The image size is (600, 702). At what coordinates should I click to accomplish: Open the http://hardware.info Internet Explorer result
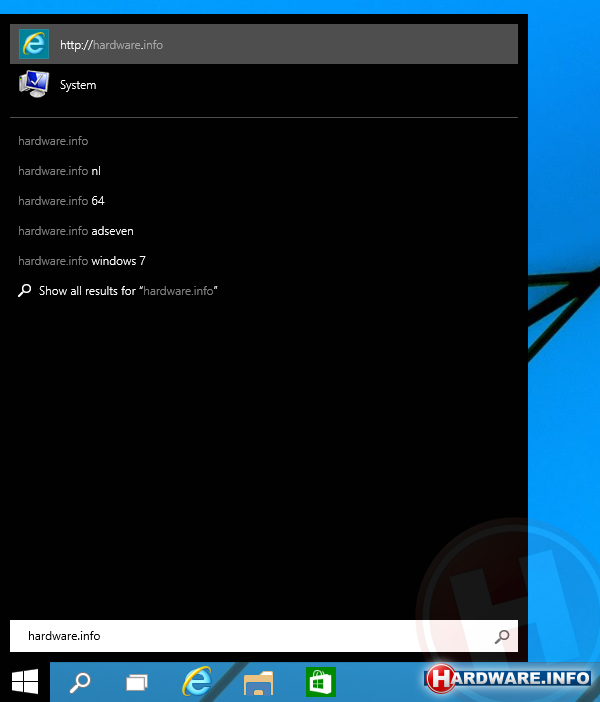click(264, 44)
